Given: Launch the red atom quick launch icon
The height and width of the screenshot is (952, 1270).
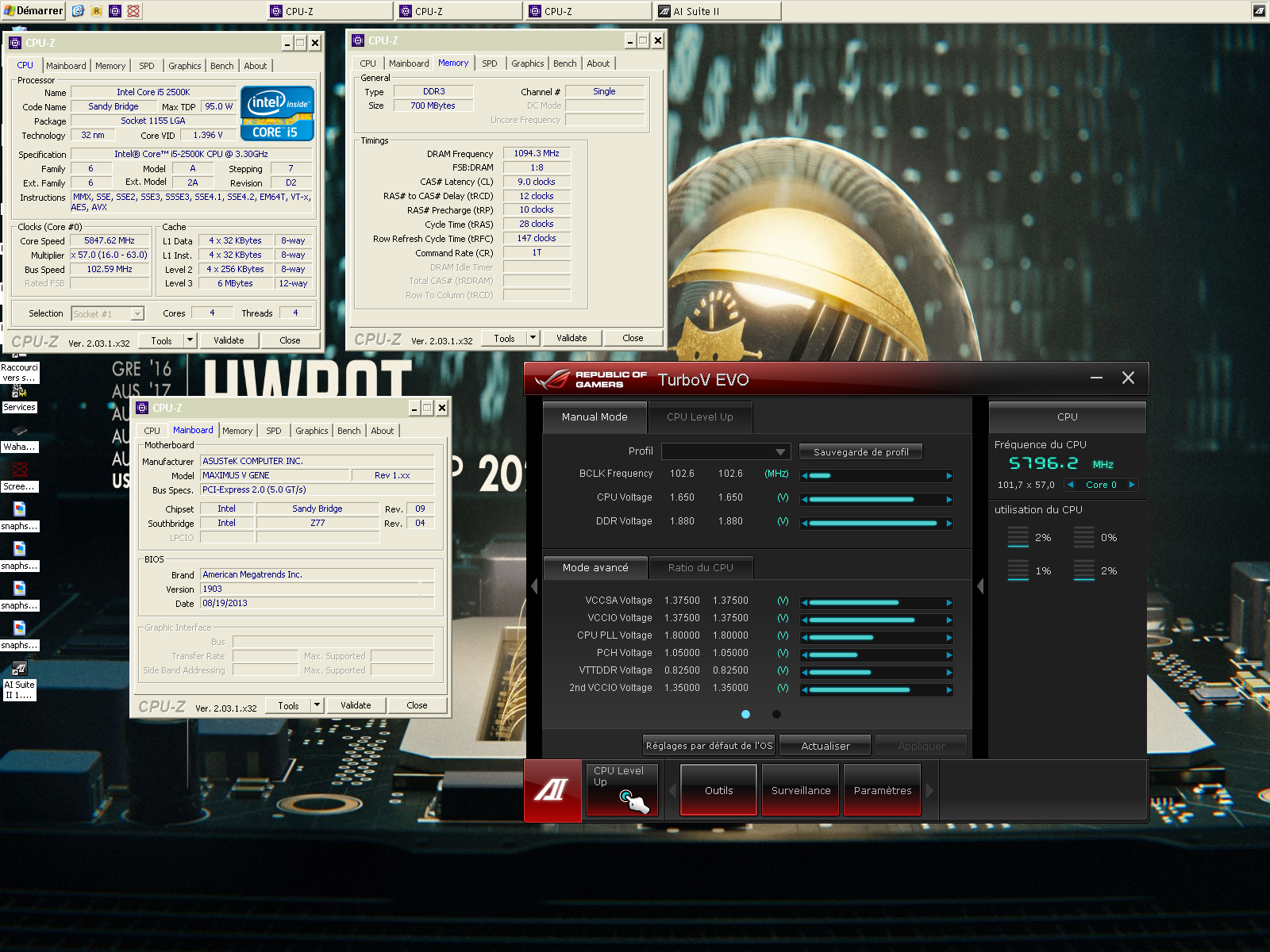Looking at the screenshot, I should [x=133, y=11].
